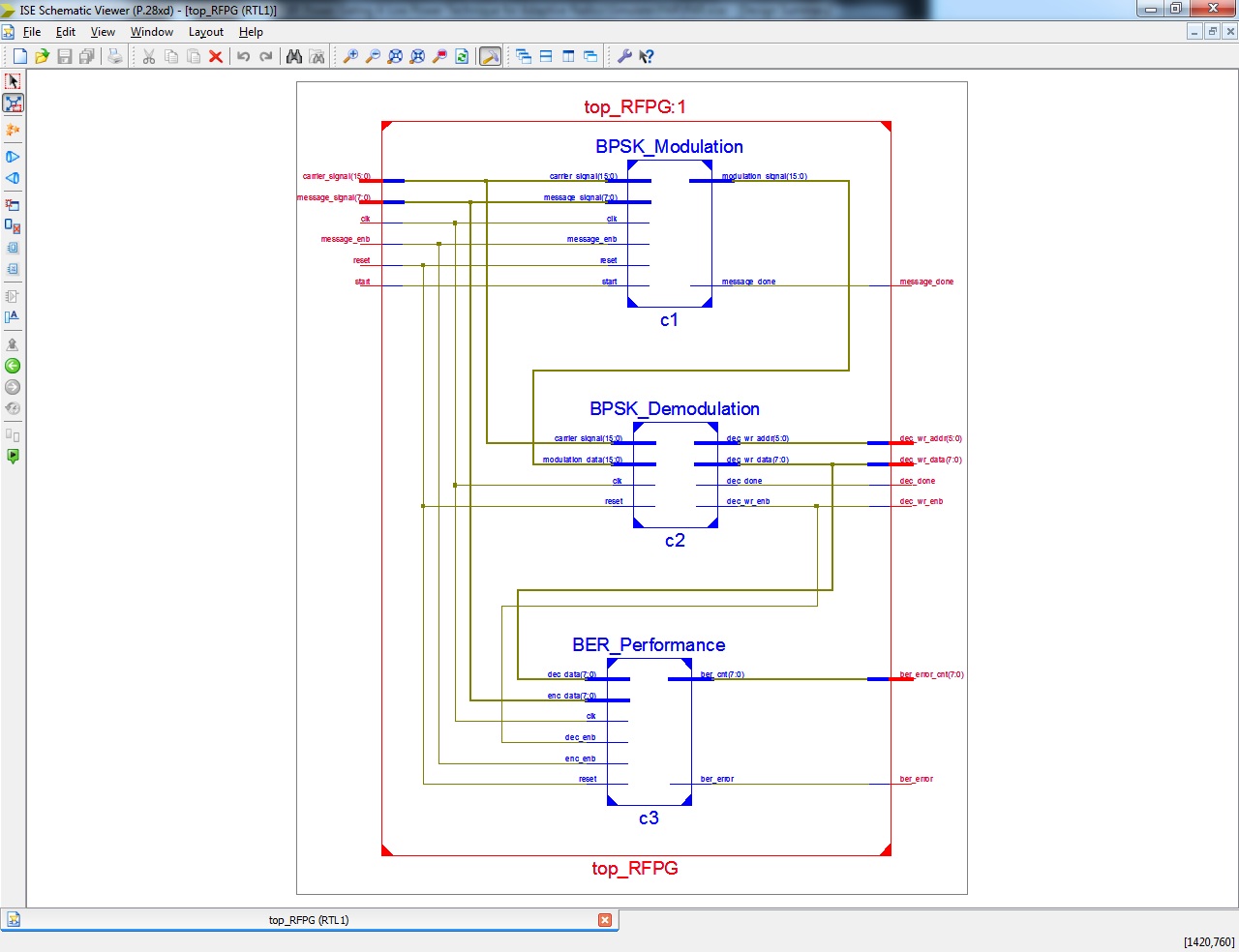The image size is (1239, 952).
Task: Click the 'message_done' output port label
Action: tap(926, 282)
